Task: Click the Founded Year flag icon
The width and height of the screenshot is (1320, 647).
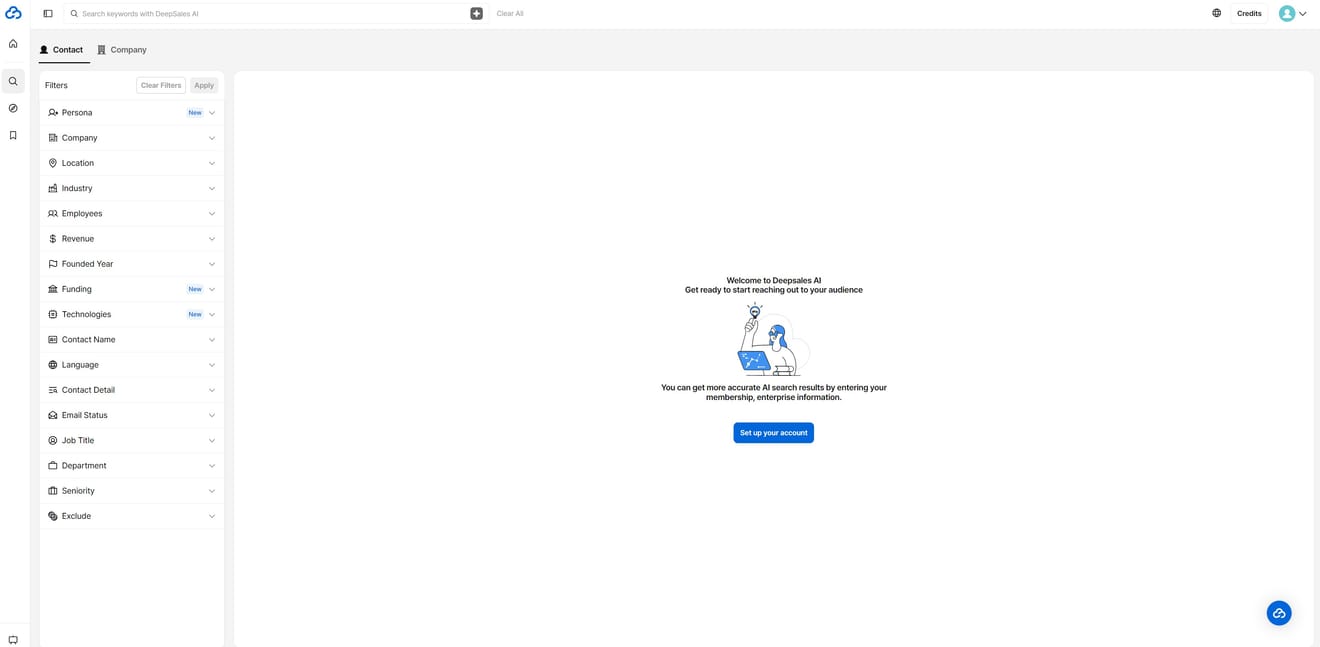Action: [x=53, y=264]
